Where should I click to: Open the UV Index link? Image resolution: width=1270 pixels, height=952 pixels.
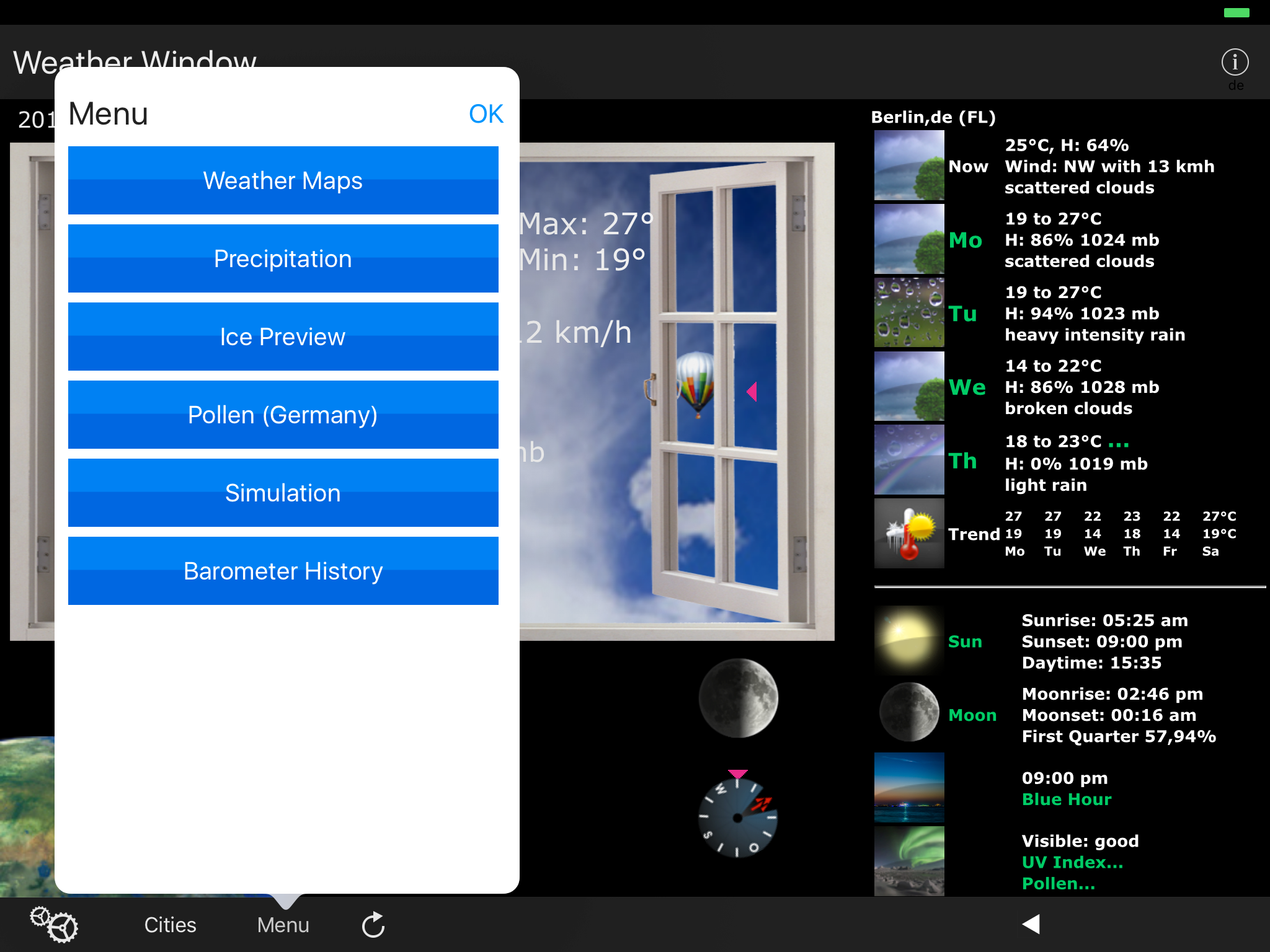tap(1072, 862)
